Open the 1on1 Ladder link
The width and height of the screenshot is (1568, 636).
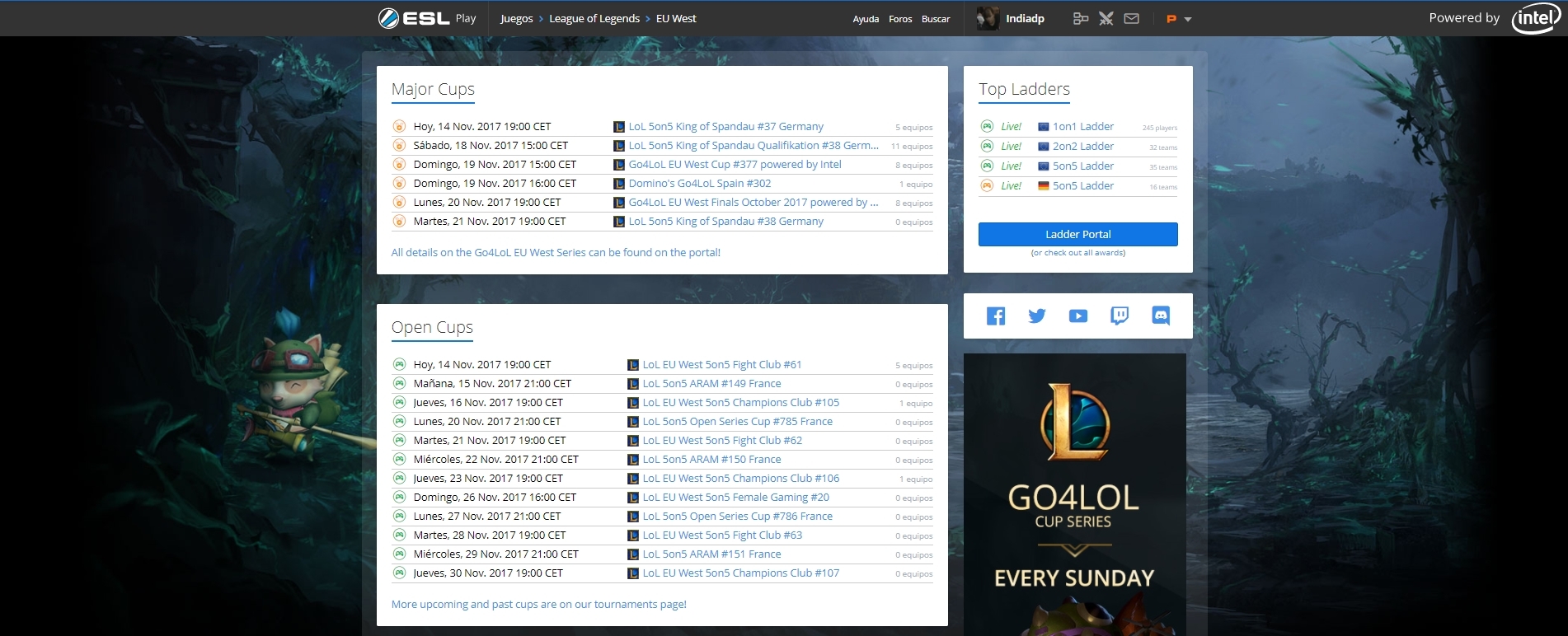point(1083,126)
